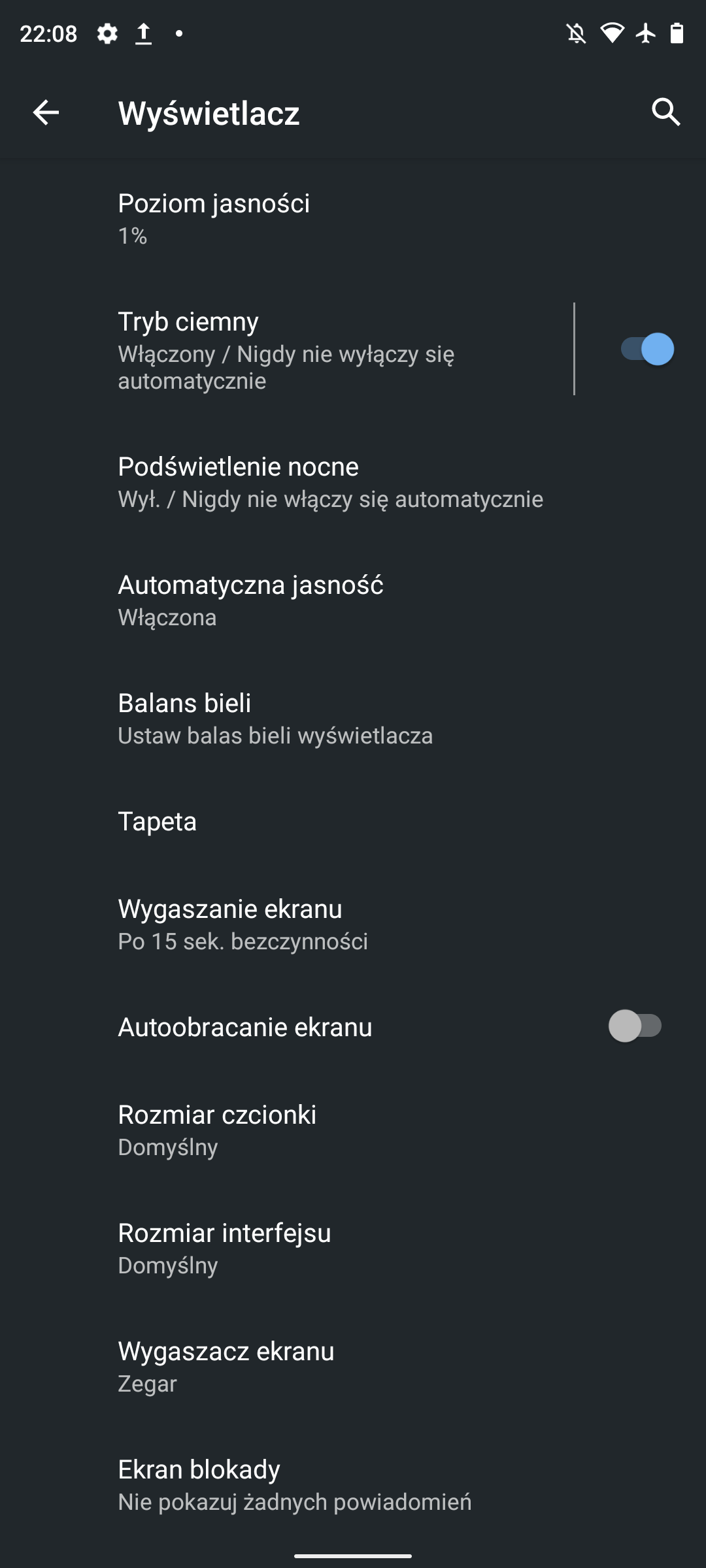
Task: Enable the Autoobracanie ekranu switch
Action: 635,1026
